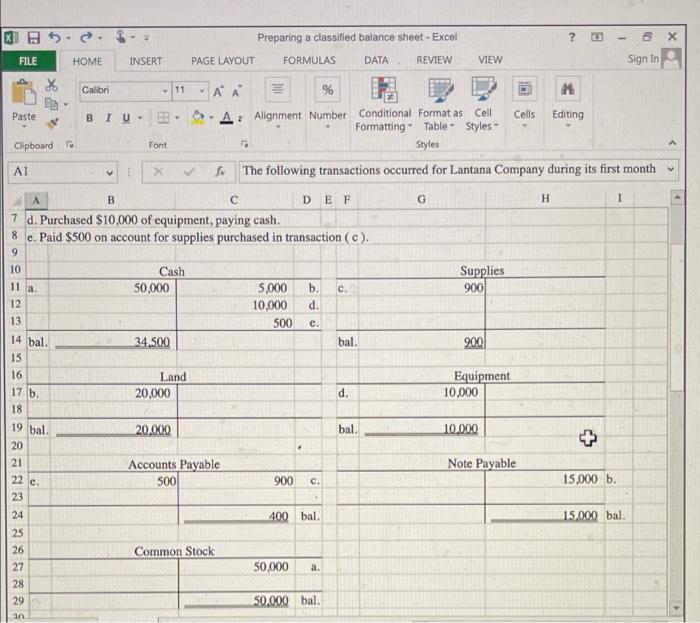Increase font size with large A icon
This screenshot has height=623, width=700.
point(218,92)
